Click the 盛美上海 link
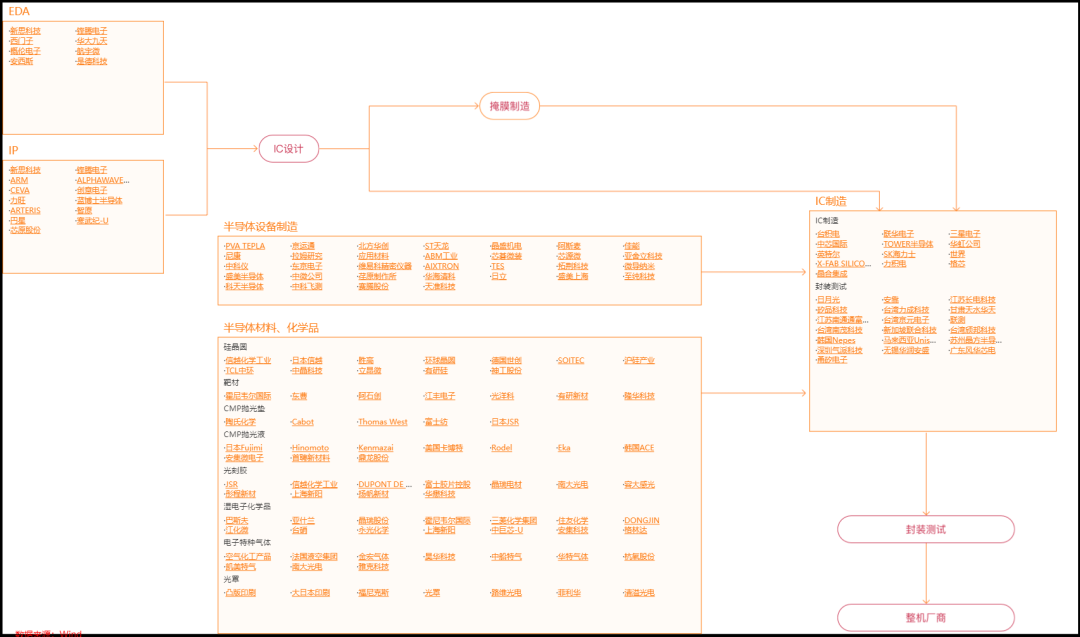 (573, 277)
